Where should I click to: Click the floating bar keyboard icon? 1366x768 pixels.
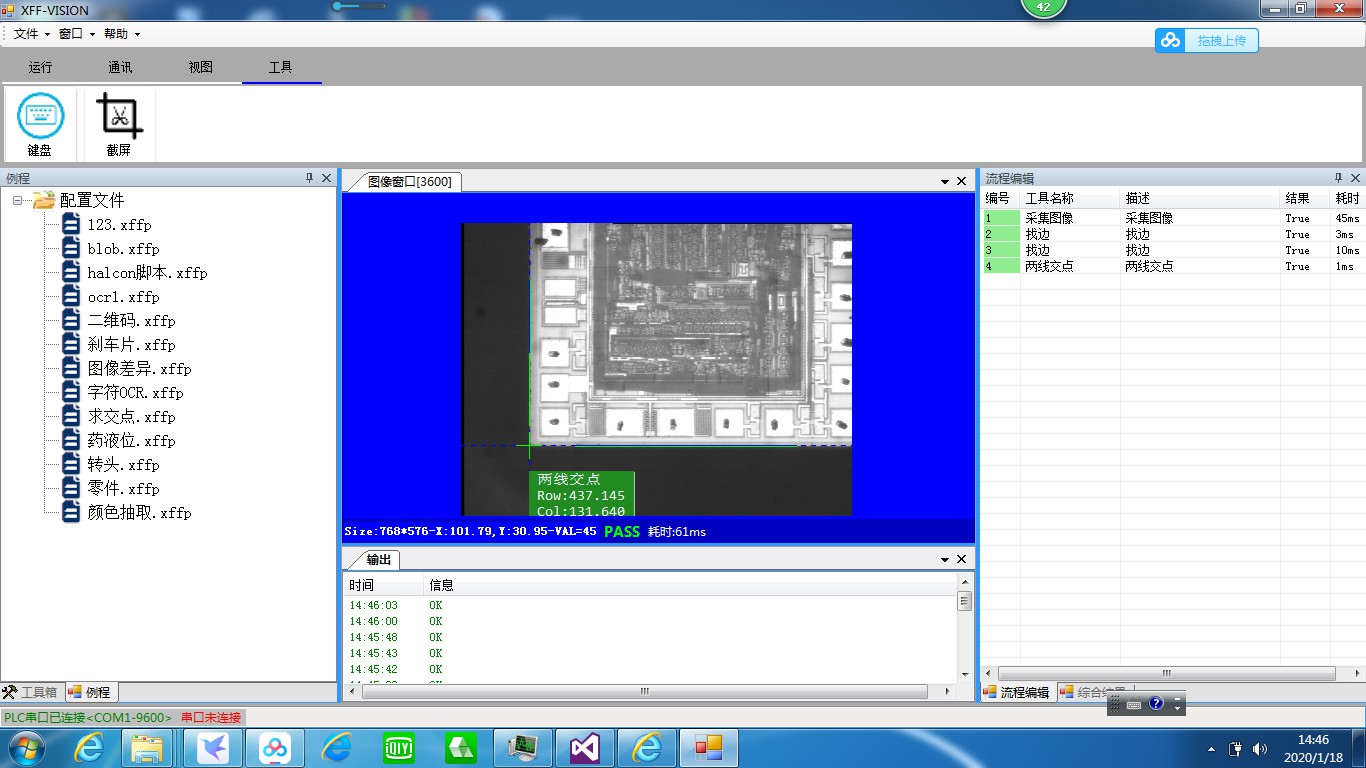coord(1134,705)
